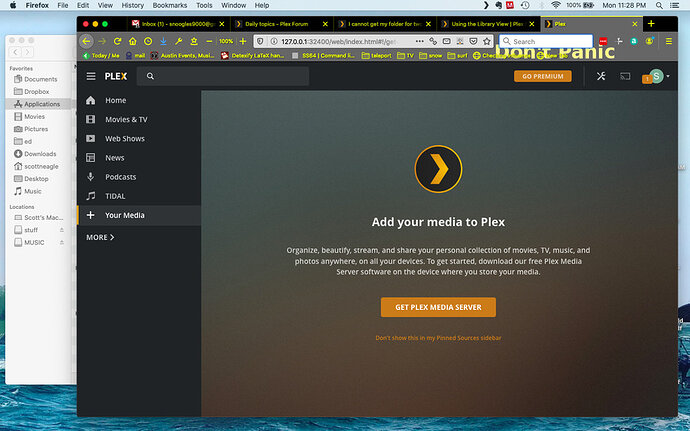Open the Apple menu
690x431 pixels.
(x=13, y=5)
